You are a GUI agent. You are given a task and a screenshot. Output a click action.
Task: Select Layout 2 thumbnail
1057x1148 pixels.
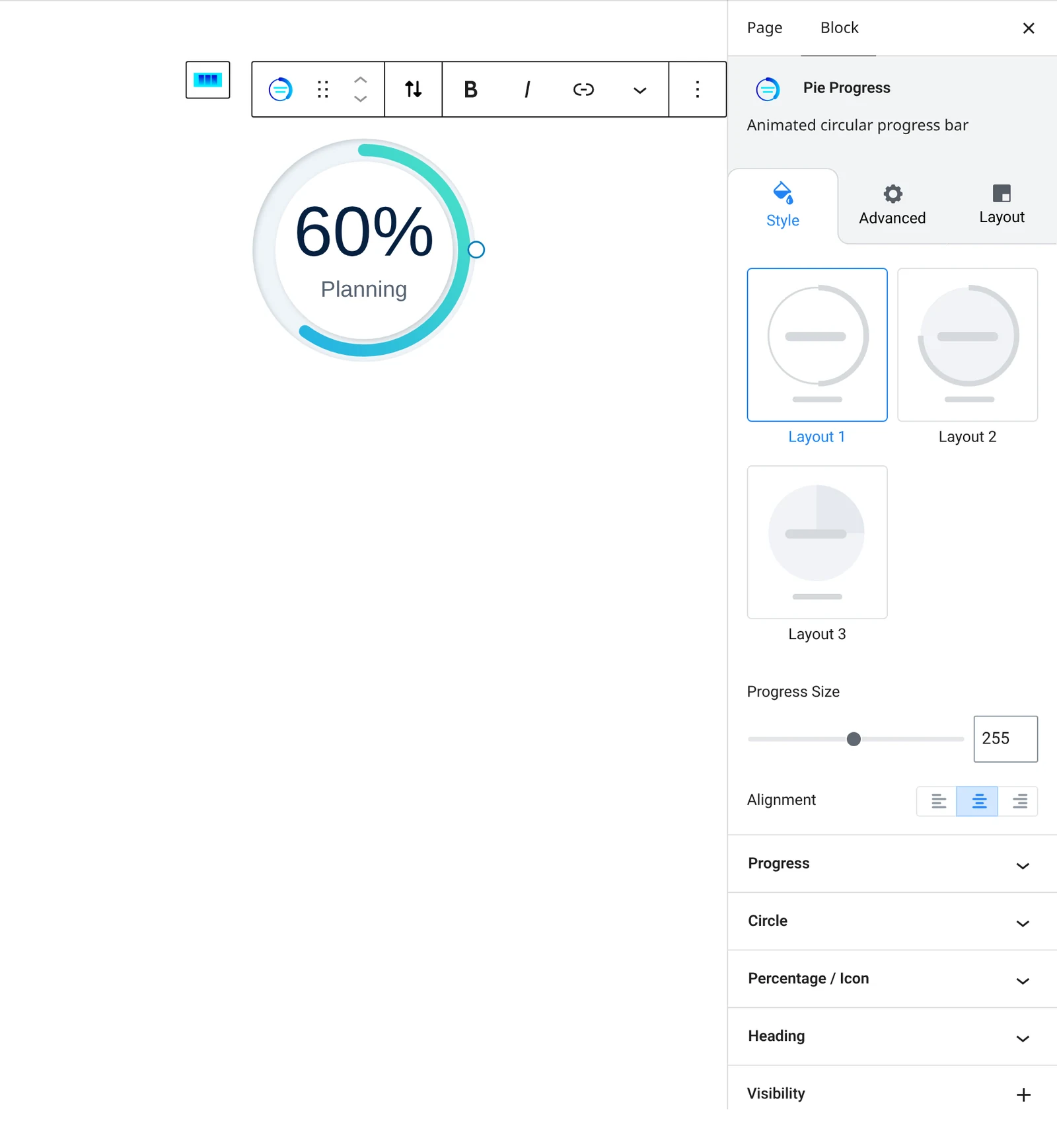967,344
